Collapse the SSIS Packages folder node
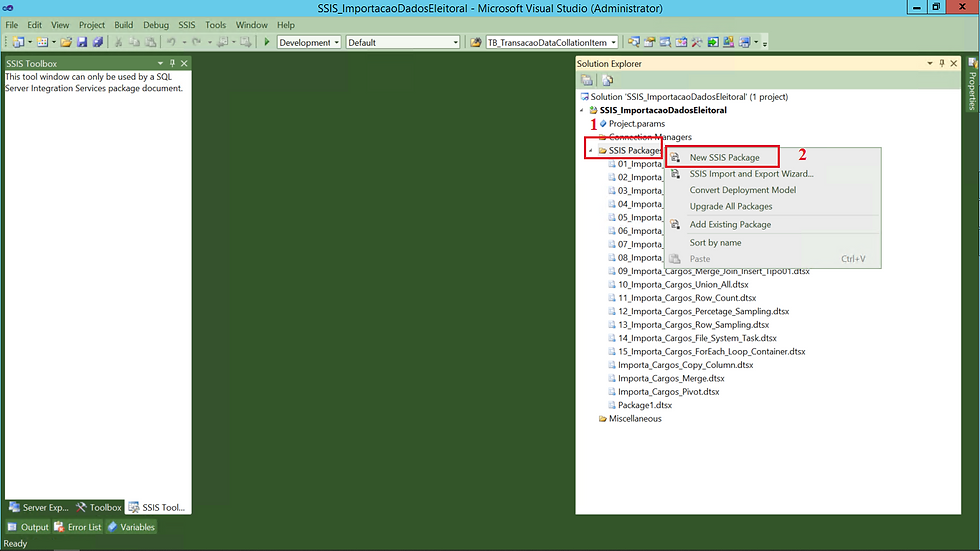This screenshot has height=551, width=980. [591, 151]
